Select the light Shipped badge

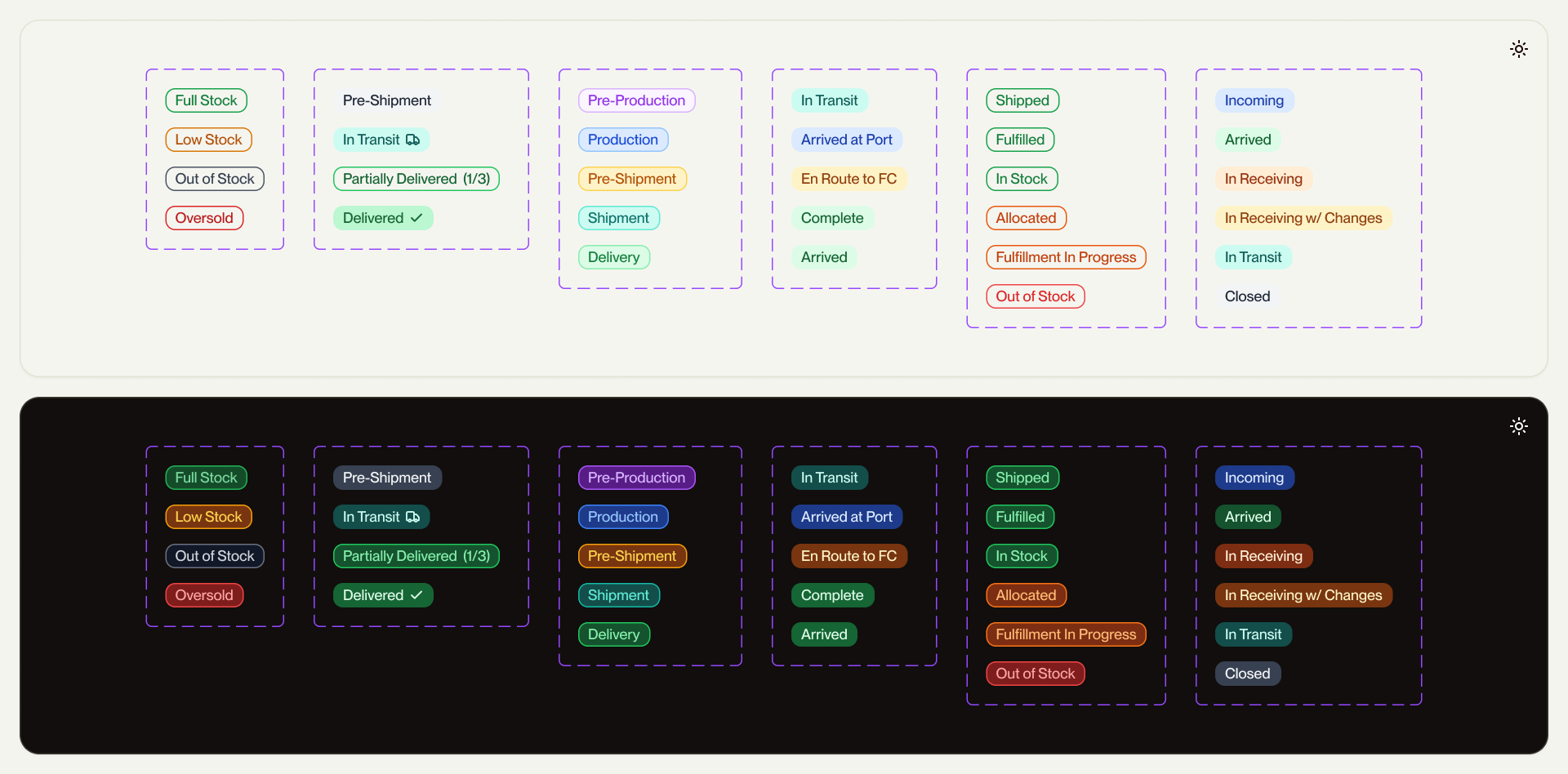1022,100
